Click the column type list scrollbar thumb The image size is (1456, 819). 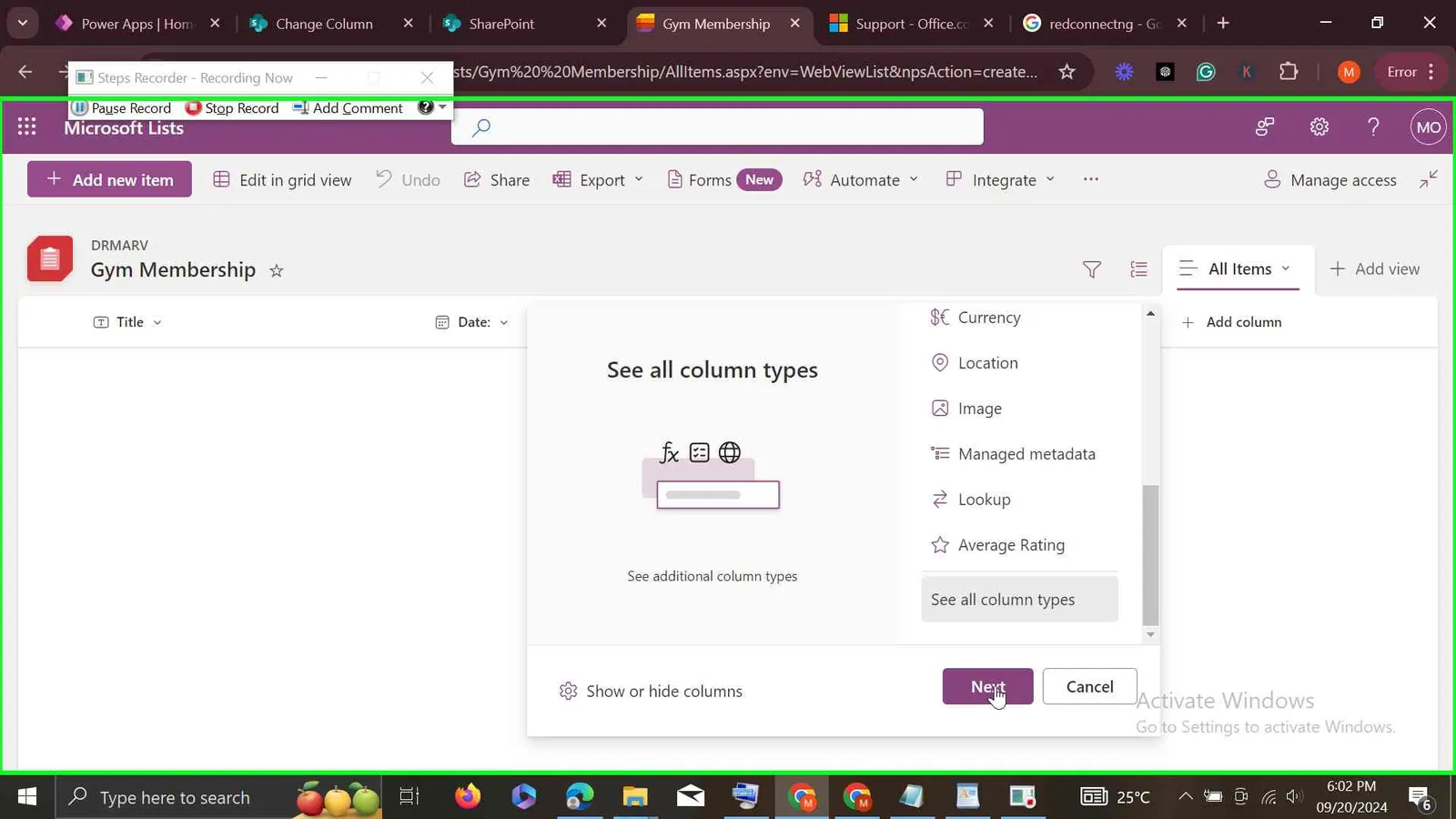click(1150, 555)
